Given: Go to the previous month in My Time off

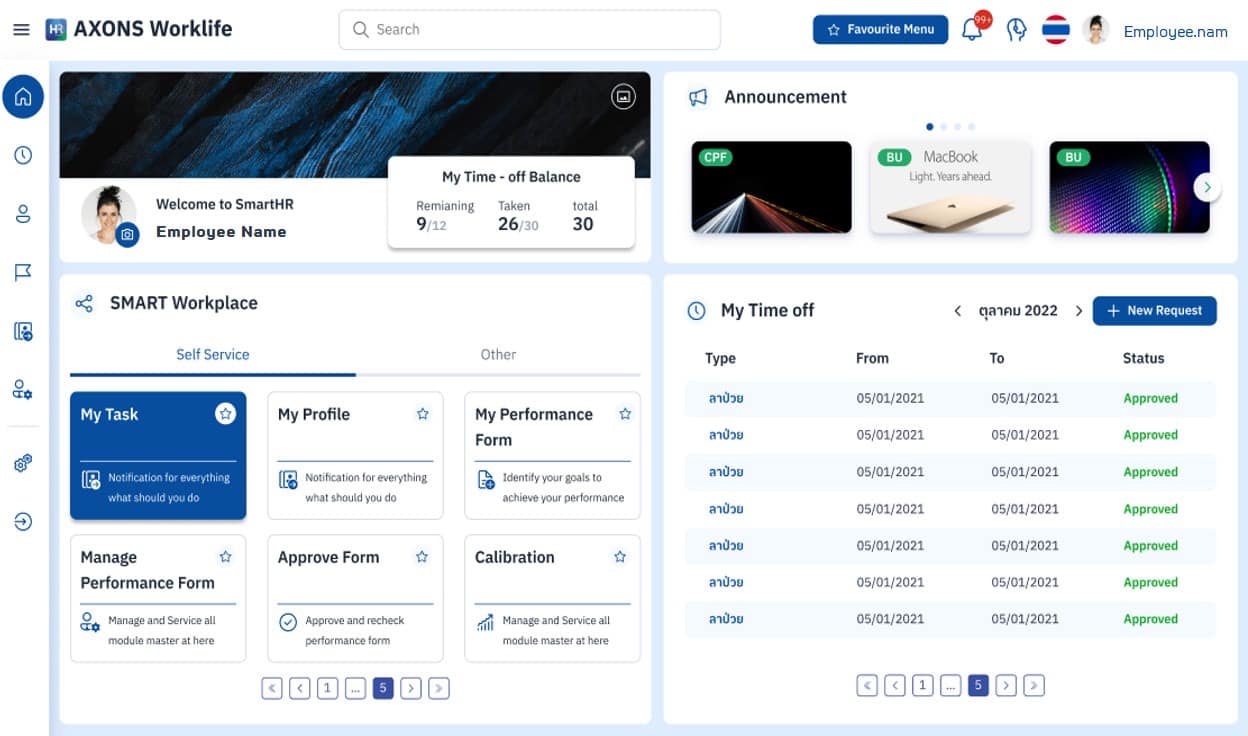Looking at the screenshot, I should pos(957,311).
